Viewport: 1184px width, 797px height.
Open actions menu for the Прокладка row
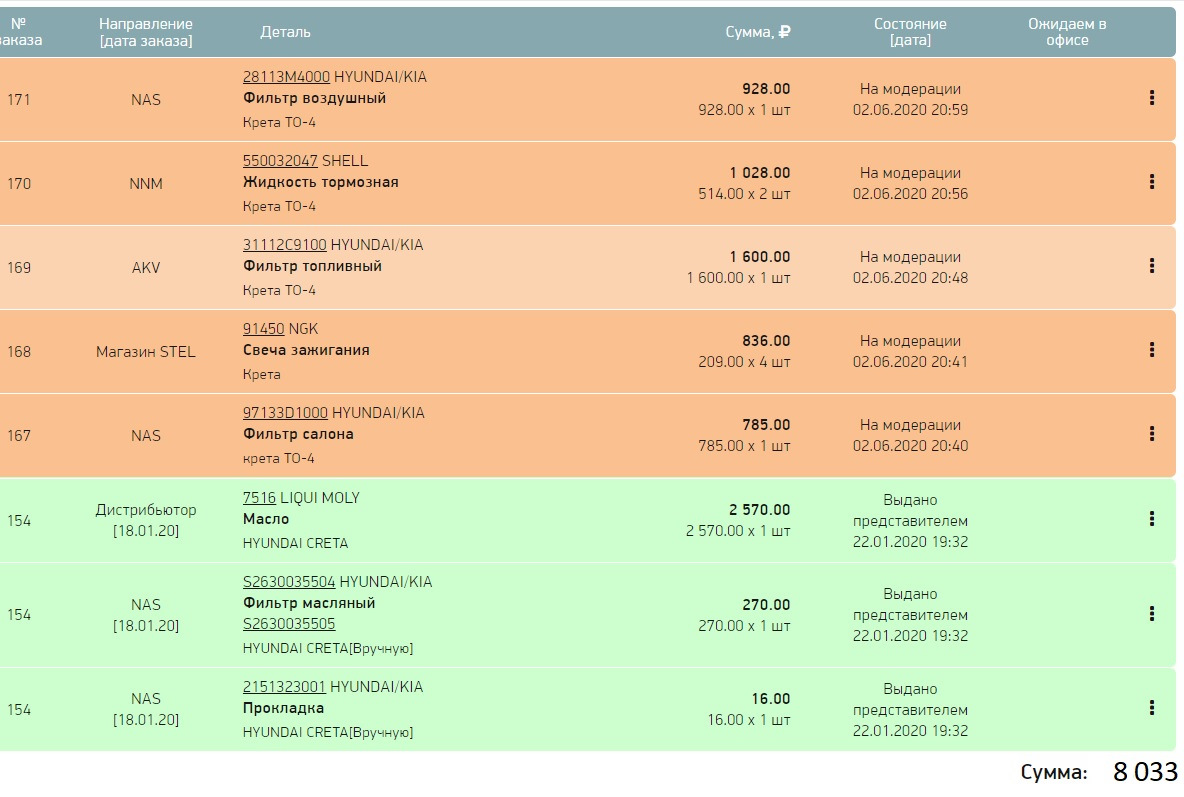(x=1152, y=708)
